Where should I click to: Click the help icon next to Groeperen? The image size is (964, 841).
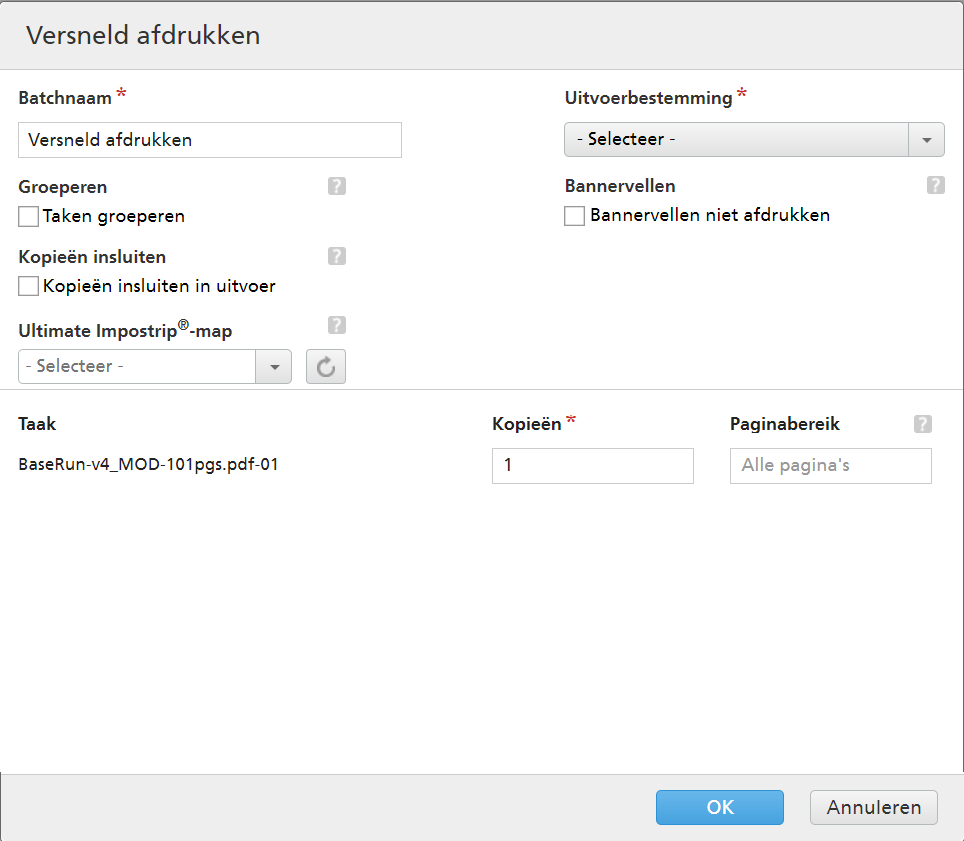(x=337, y=186)
